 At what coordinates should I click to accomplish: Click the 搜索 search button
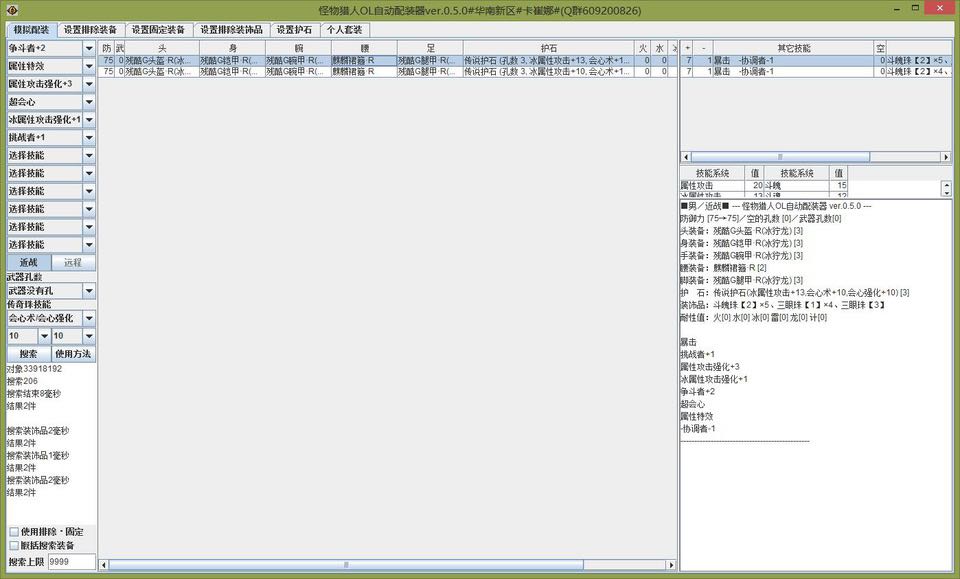coord(29,354)
